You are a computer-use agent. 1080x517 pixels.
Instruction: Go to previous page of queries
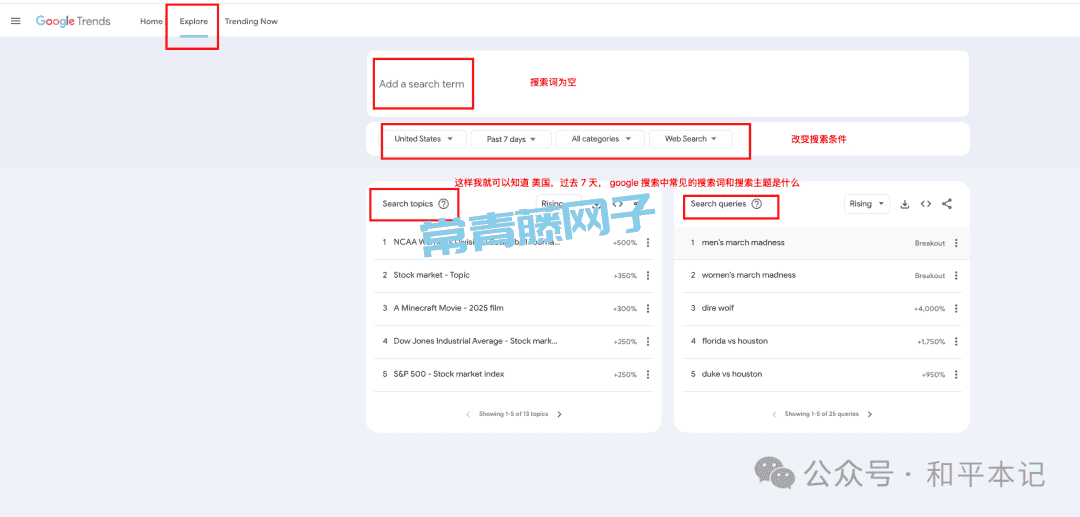click(774, 414)
